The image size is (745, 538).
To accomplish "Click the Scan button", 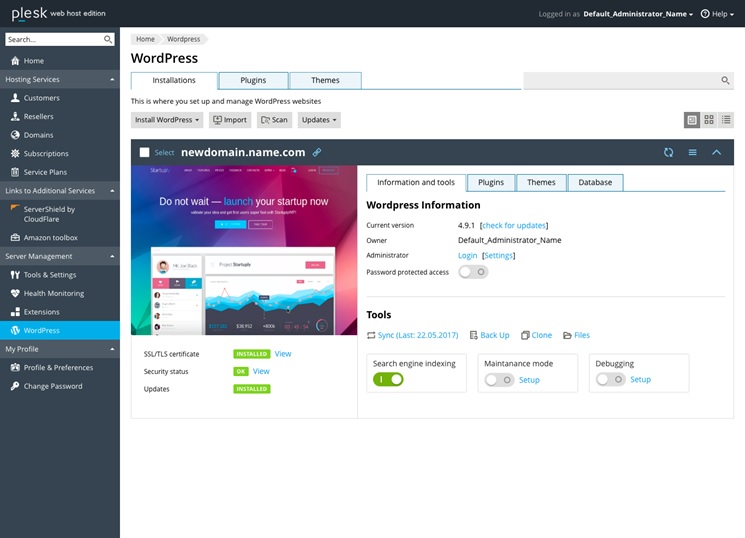I will point(274,120).
